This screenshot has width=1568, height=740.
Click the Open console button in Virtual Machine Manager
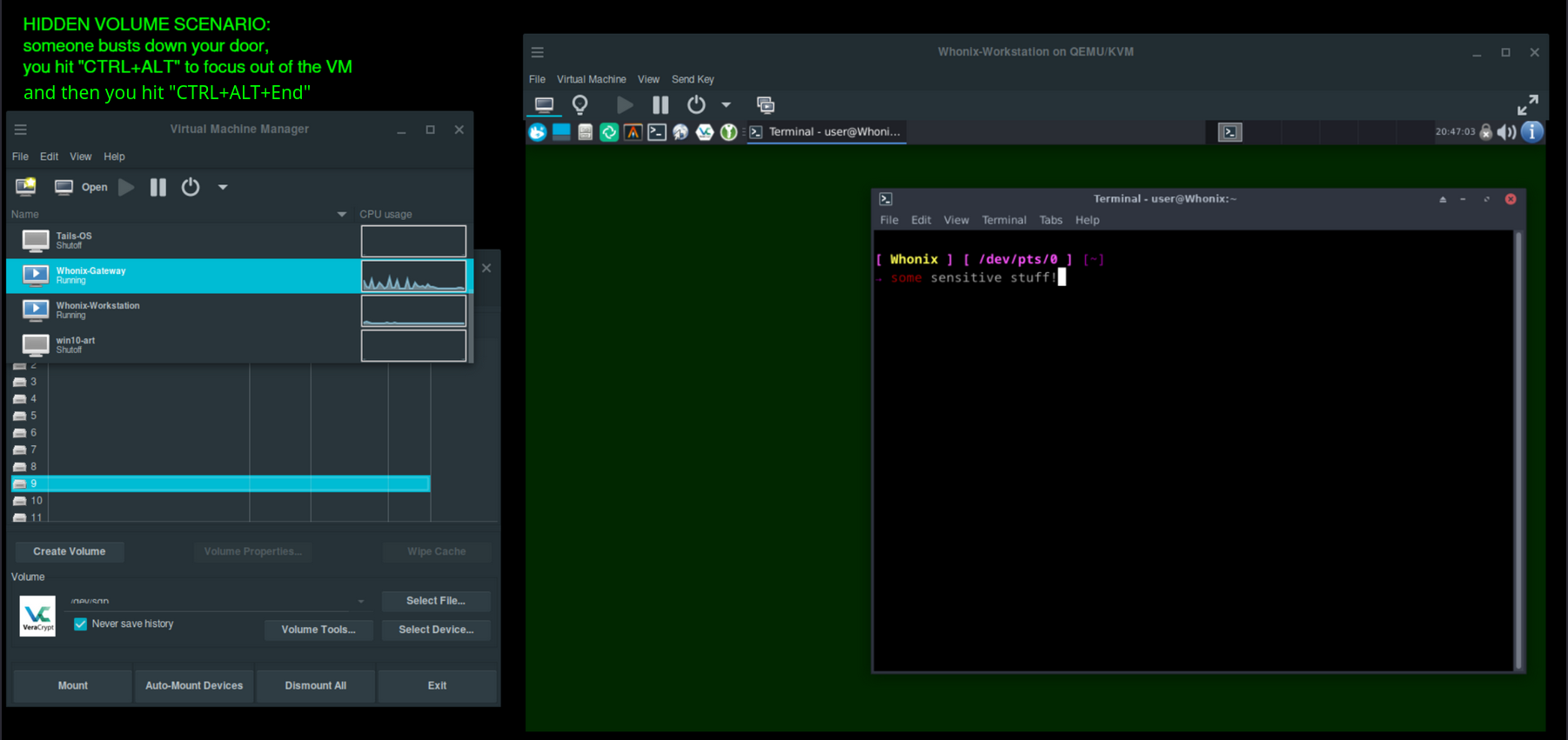tap(81, 187)
